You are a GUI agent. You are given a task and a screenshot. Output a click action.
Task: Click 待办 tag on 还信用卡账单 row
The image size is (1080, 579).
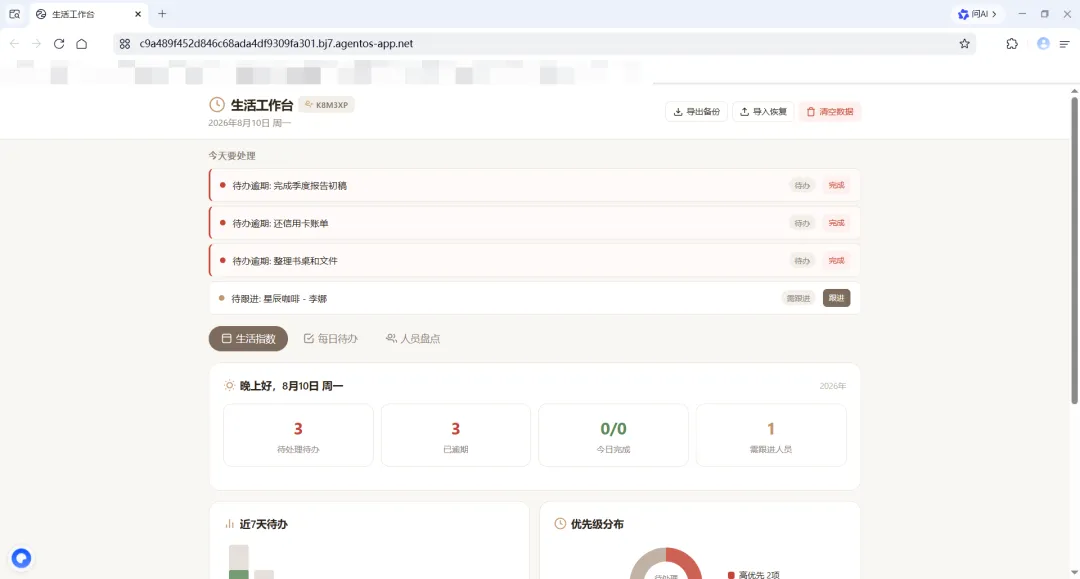tap(802, 223)
